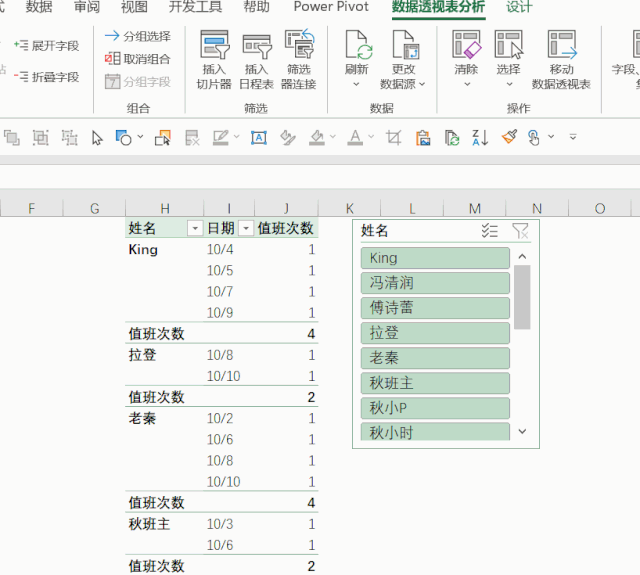Click the group objects icon in quick toolbar
This screenshot has height=575, width=640.
click(x=40, y=138)
